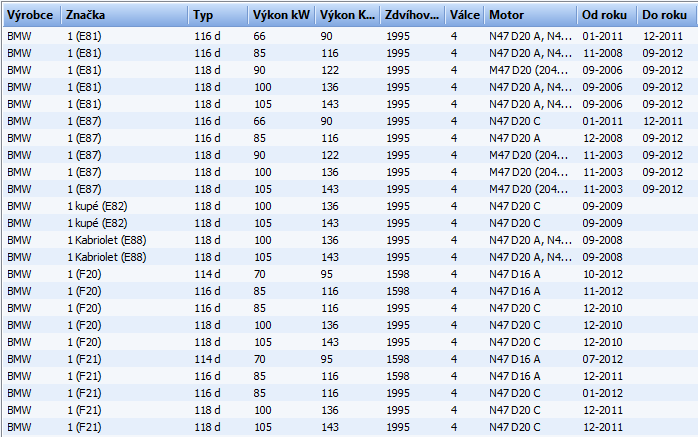Click the 11-2008 Od roku cell
The image size is (698, 437).
603,52
